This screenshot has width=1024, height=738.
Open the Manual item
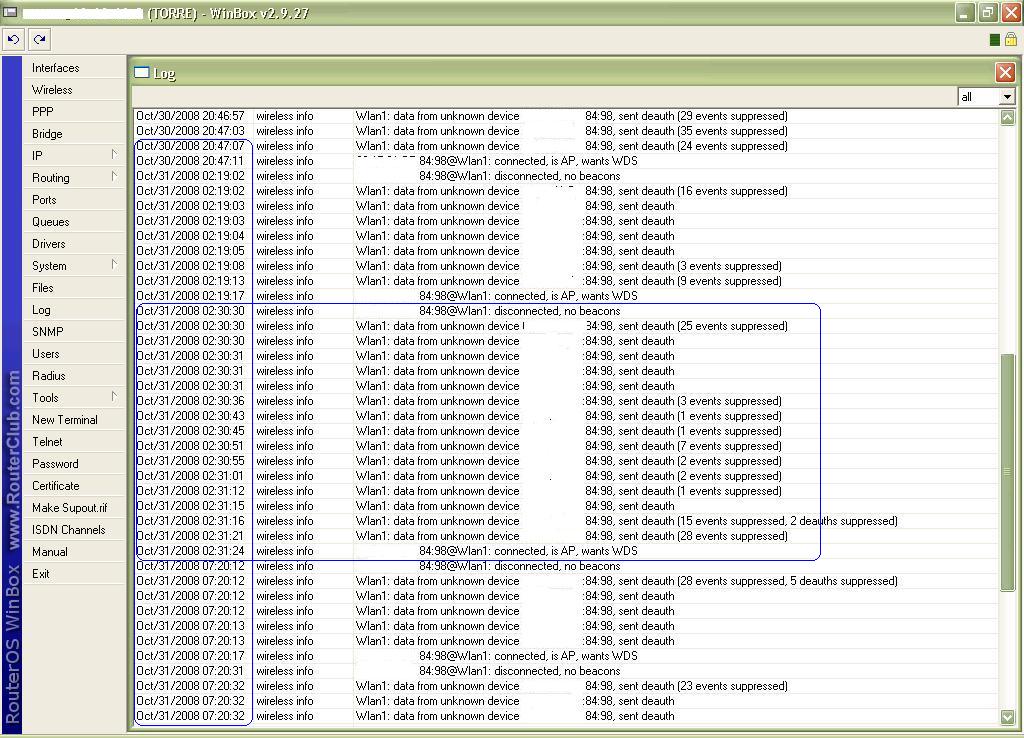[x=74, y=552]
